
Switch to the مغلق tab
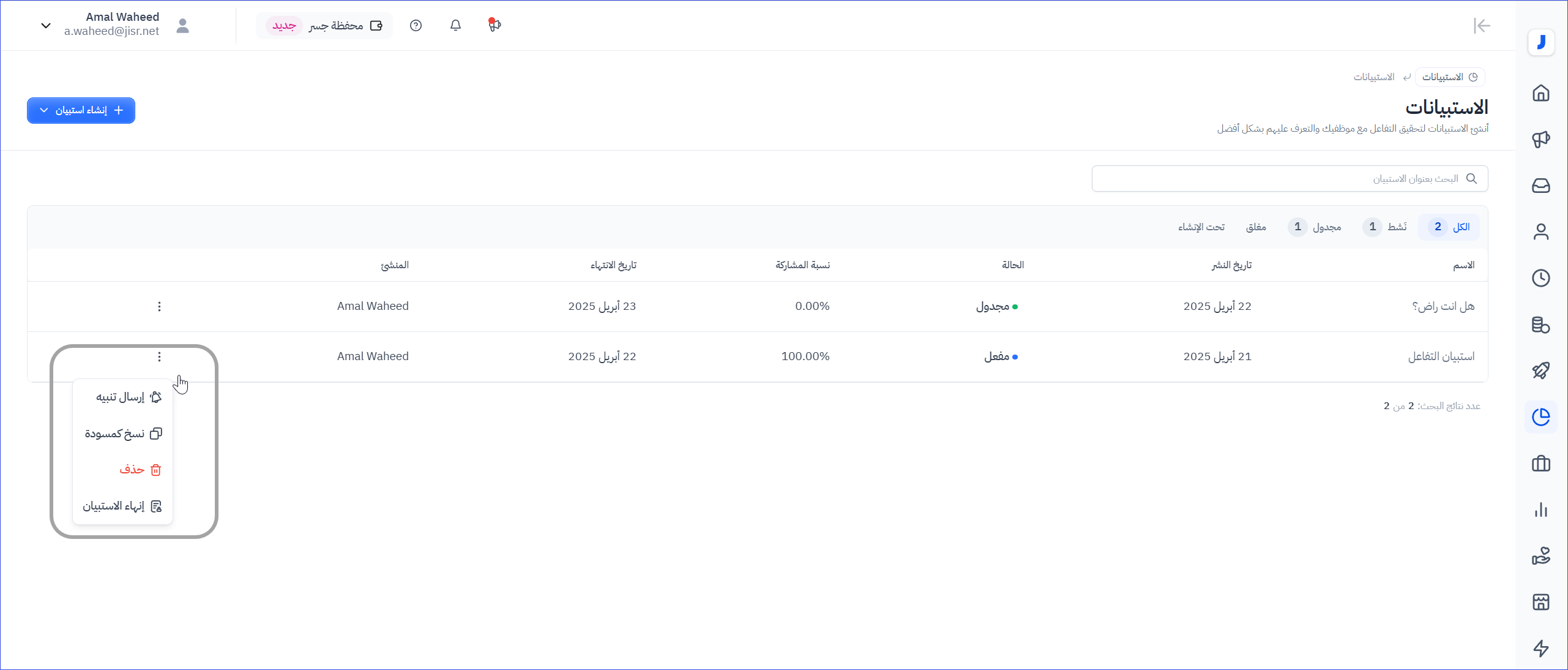1256,227
